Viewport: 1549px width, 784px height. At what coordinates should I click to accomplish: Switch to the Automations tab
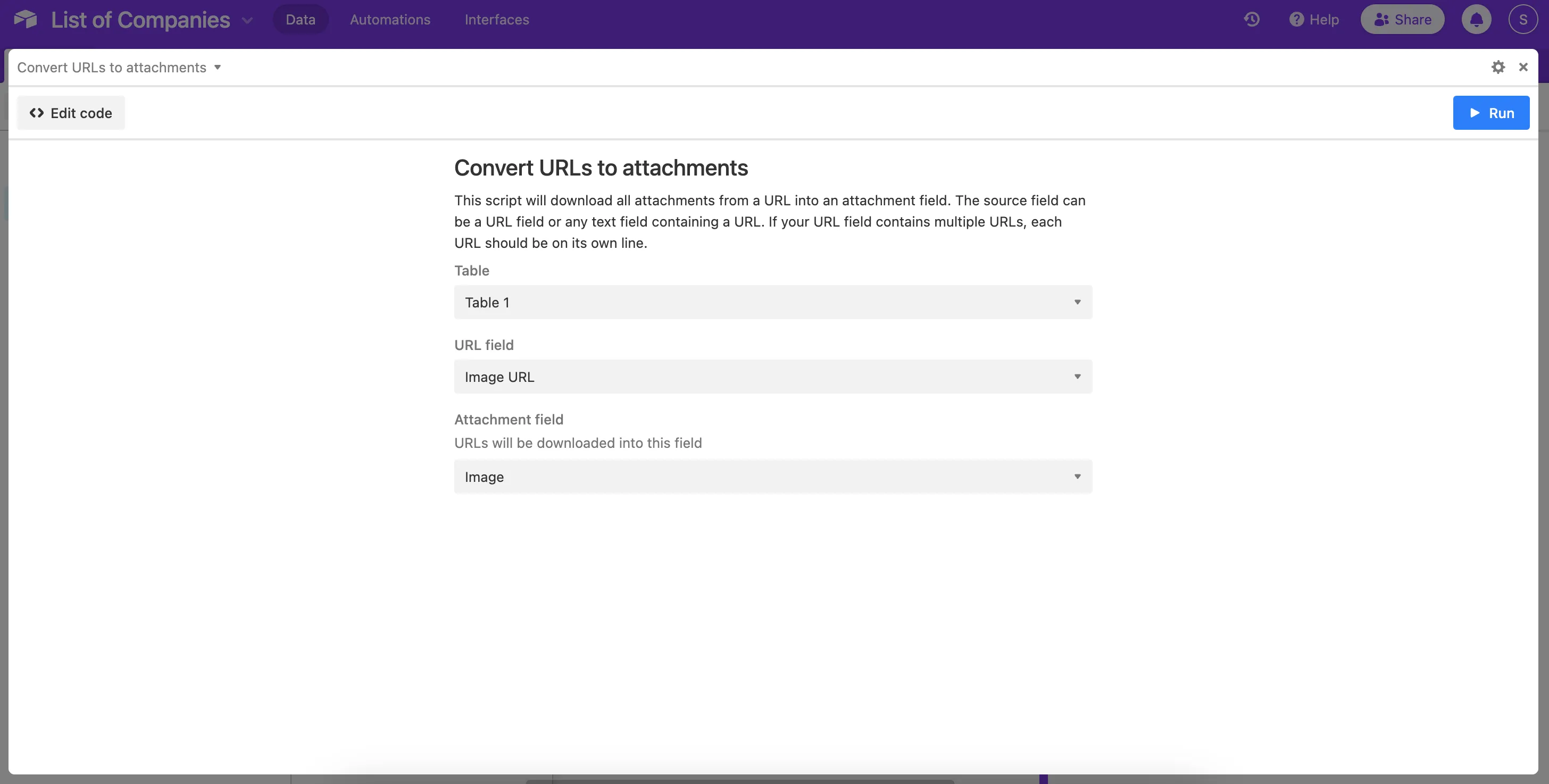point(390,19)
